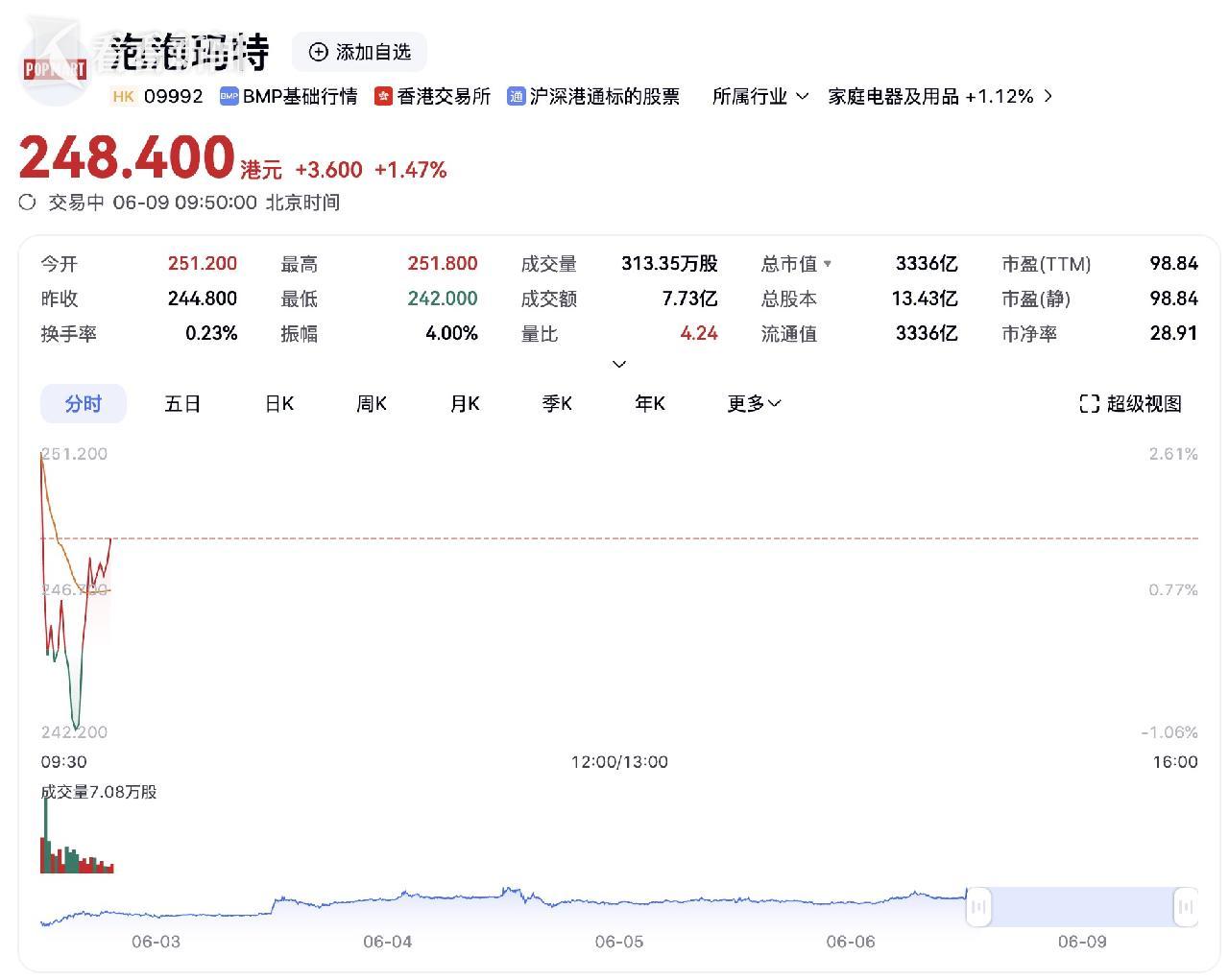This screenshot has height=980, width=1229.
Task: Click the 今开 value 251.200
Action: tap(203, 264)
